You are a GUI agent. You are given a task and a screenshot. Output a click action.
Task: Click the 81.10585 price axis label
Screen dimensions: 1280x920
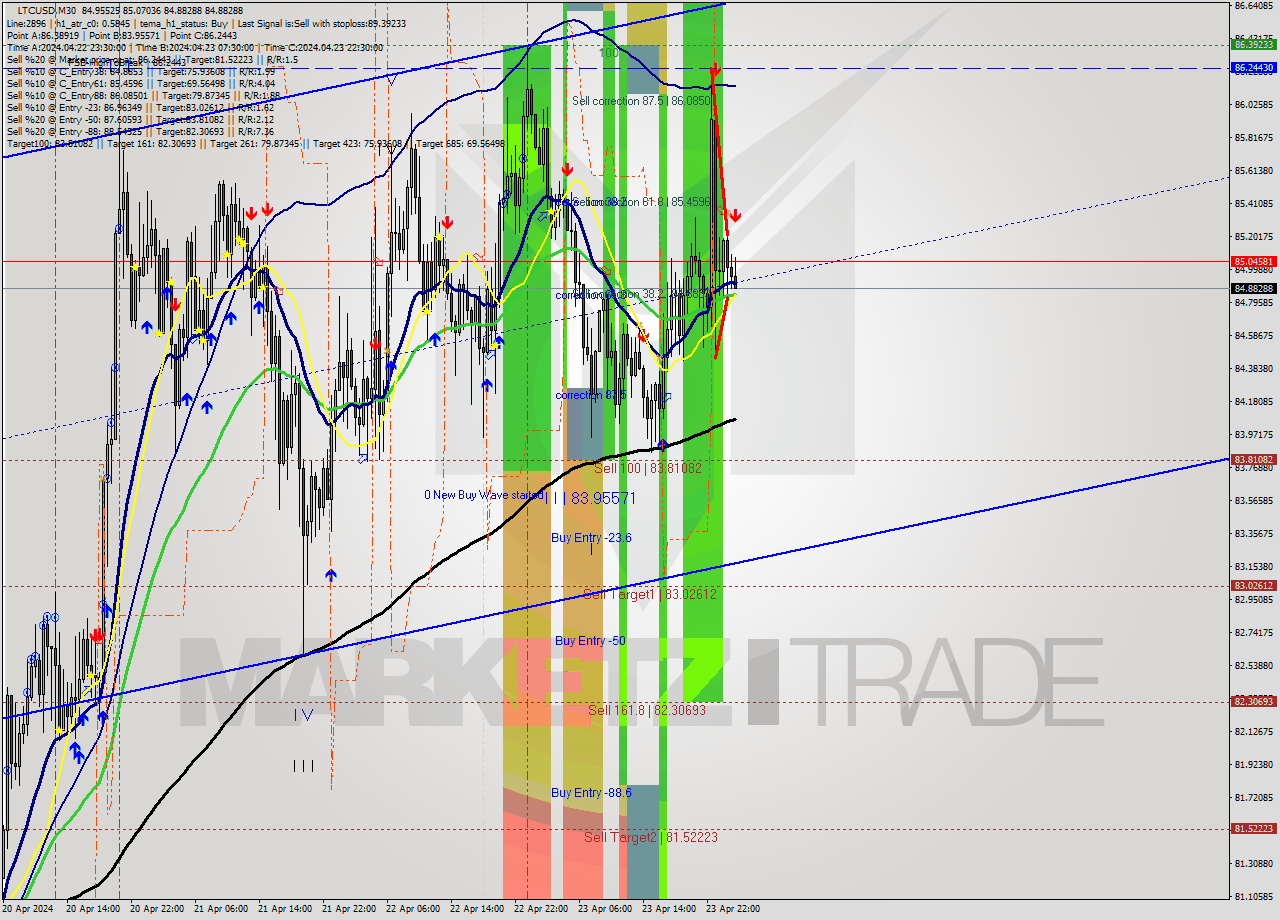coord(1254,896)
